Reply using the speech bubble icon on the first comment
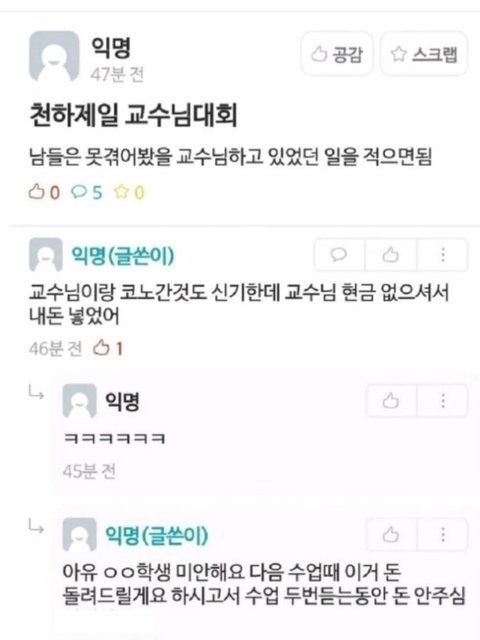This screenshot has width=480, height=640. 339,255
